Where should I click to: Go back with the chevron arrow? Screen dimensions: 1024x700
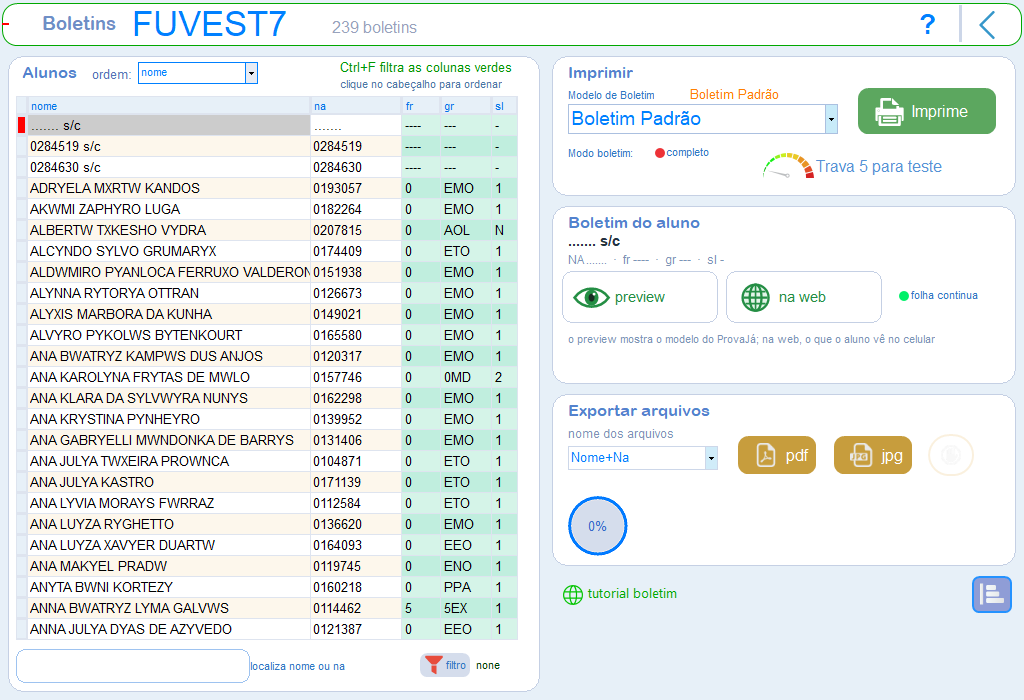(987, 25)
